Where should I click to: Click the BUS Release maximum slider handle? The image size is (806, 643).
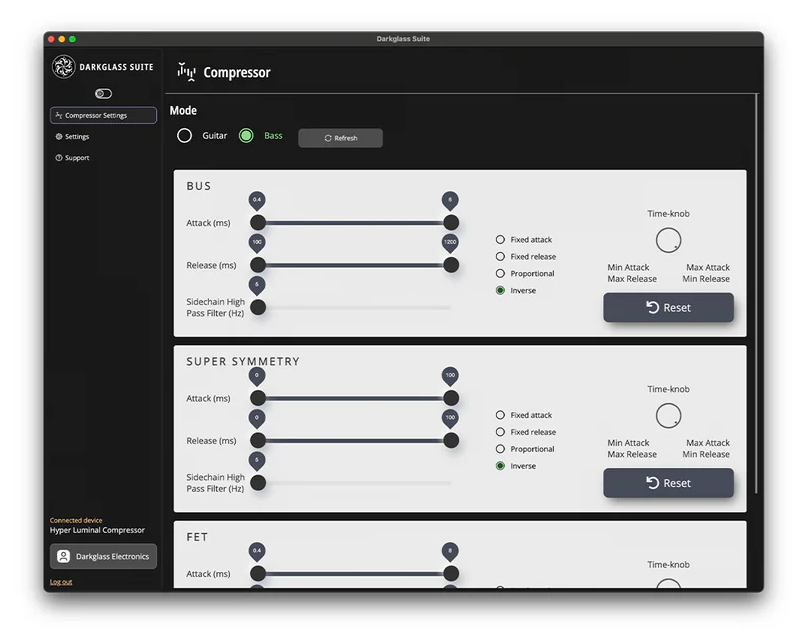pos(451,265)
